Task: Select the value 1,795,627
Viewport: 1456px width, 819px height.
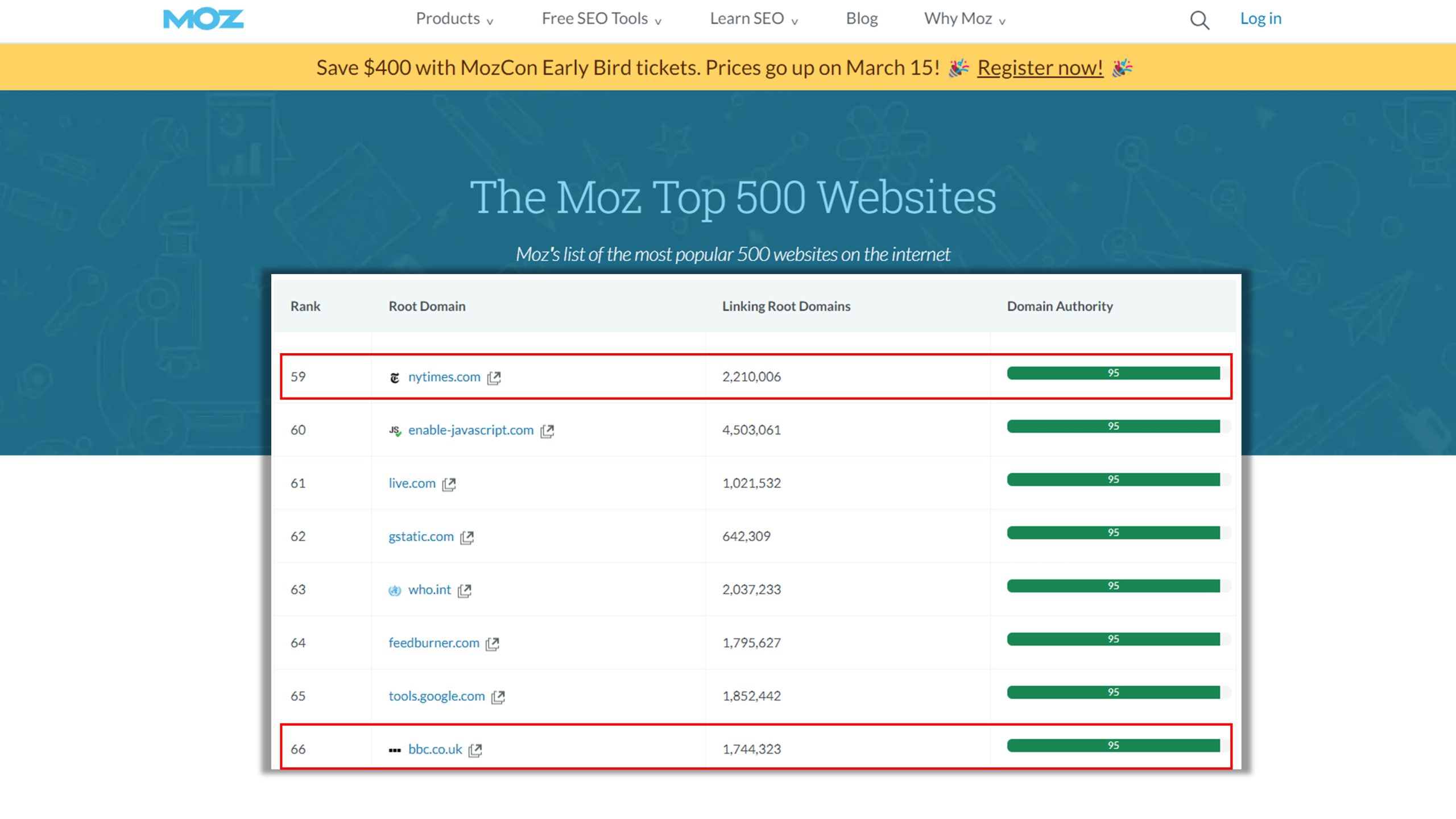Action: pos(751,643)
